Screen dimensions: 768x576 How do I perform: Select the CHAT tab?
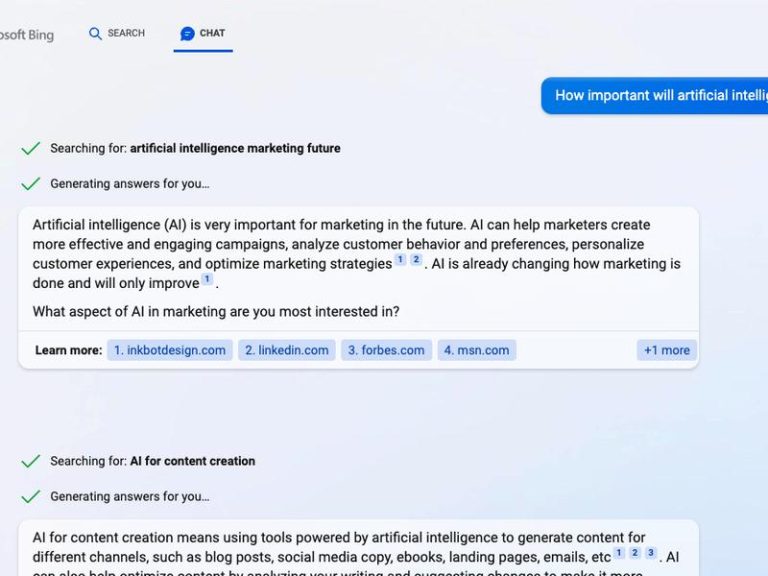pos(203,33)
